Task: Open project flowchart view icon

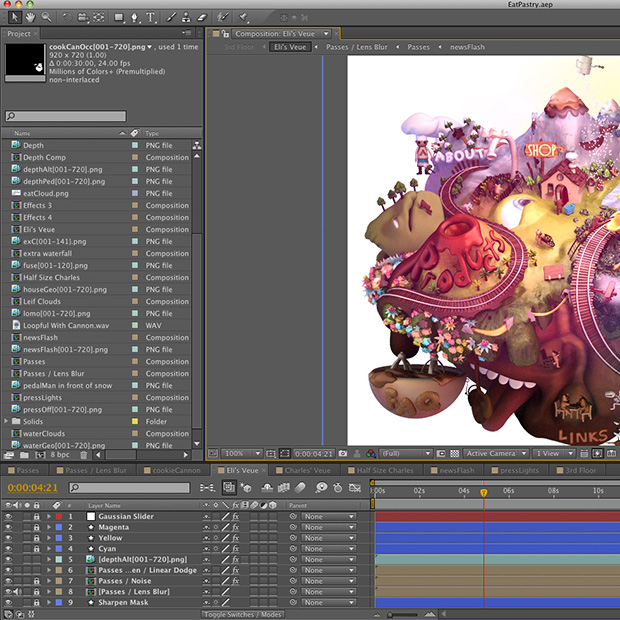Action: click(197, 146)
